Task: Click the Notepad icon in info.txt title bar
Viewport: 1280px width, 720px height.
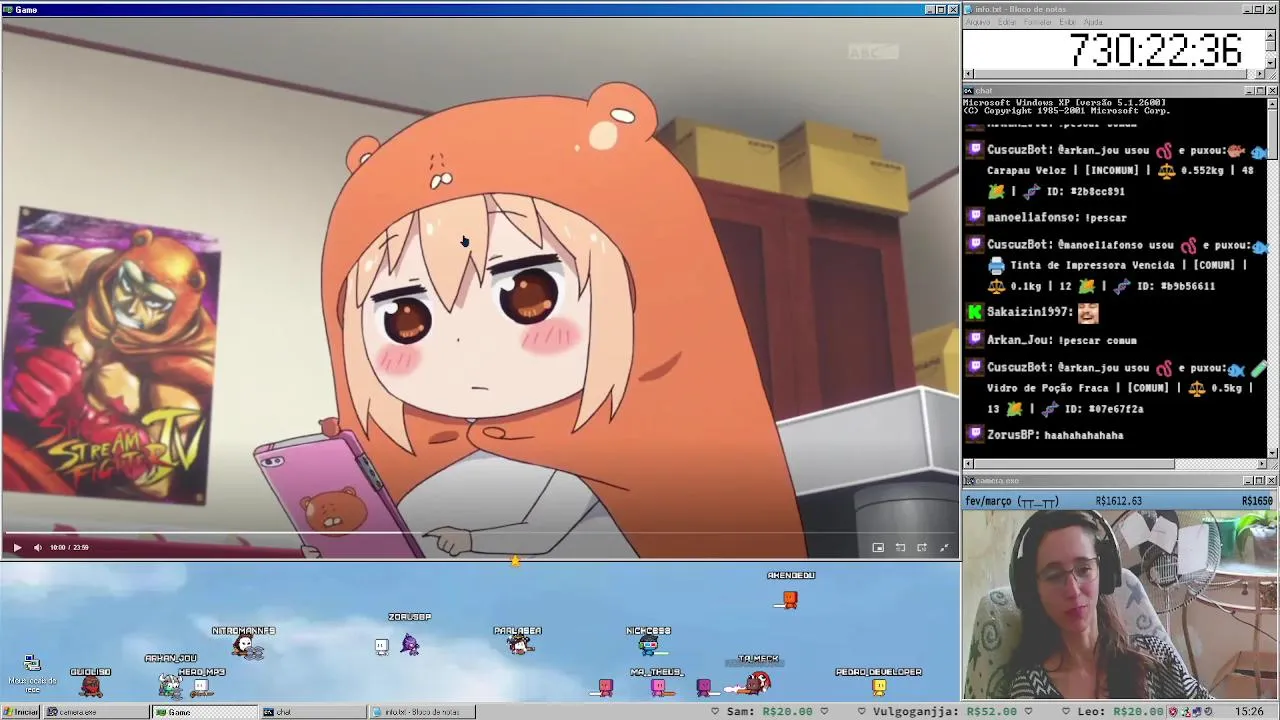Action: [x=968, y=9]
